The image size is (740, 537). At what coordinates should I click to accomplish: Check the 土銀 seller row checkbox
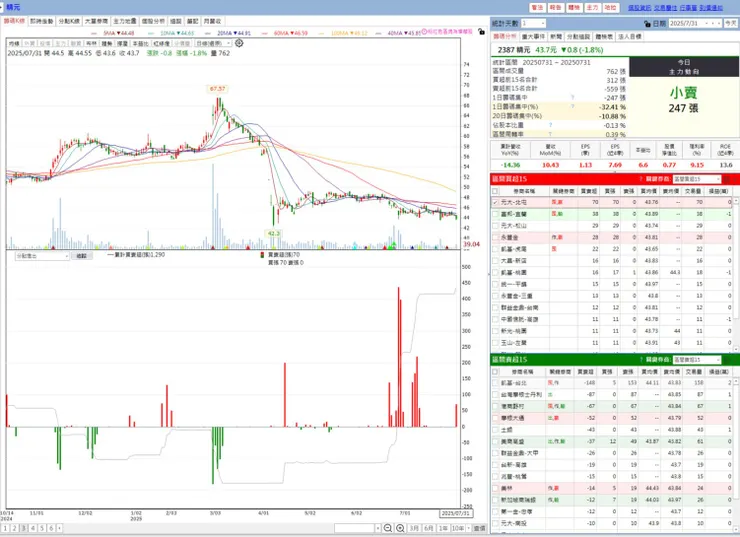click(x=495, y=430)
